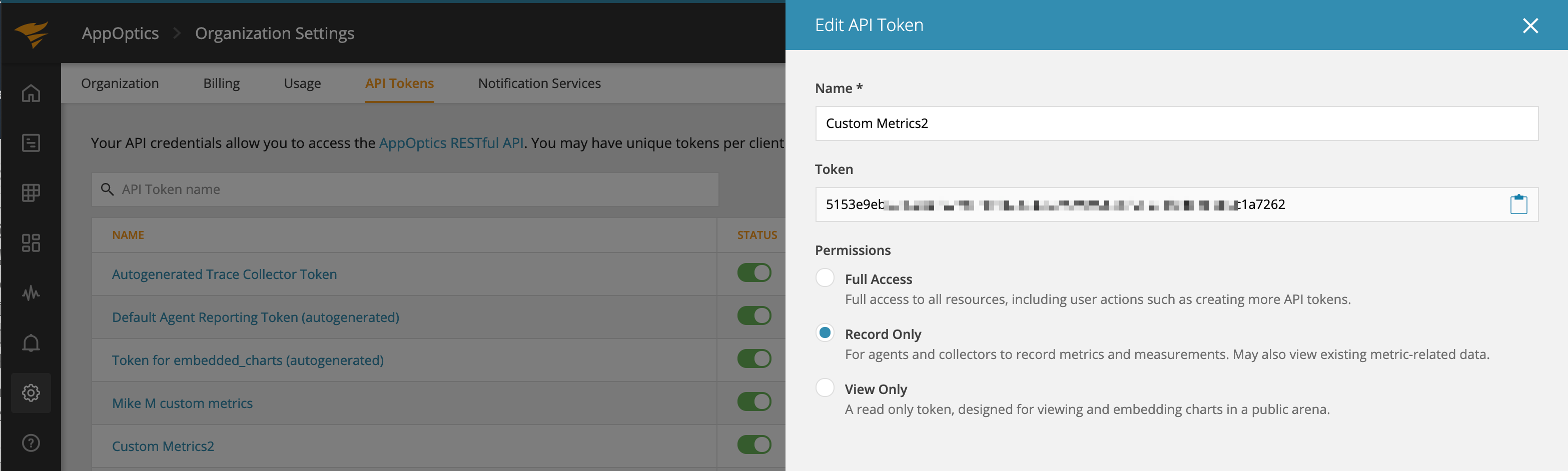The height and width of the screenshot is (471, 1568).
Task: Open the Services view from the sidebar
Action: pos(31,243)
